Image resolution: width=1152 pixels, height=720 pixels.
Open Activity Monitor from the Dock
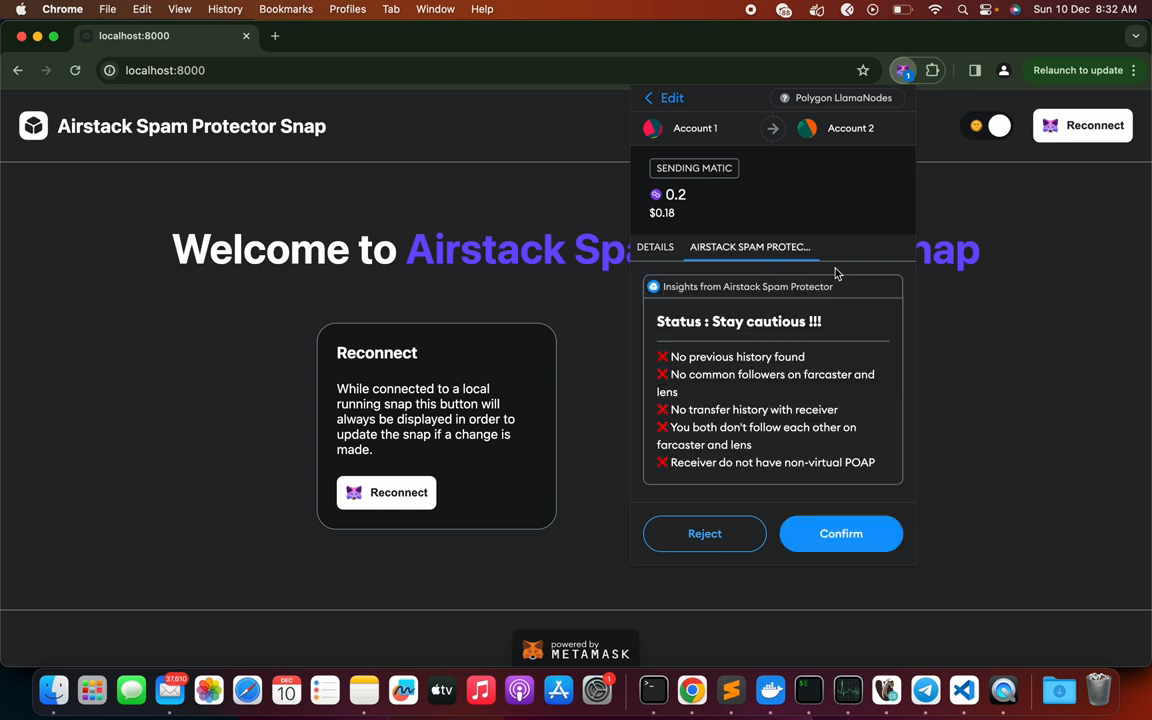(848, 690)
